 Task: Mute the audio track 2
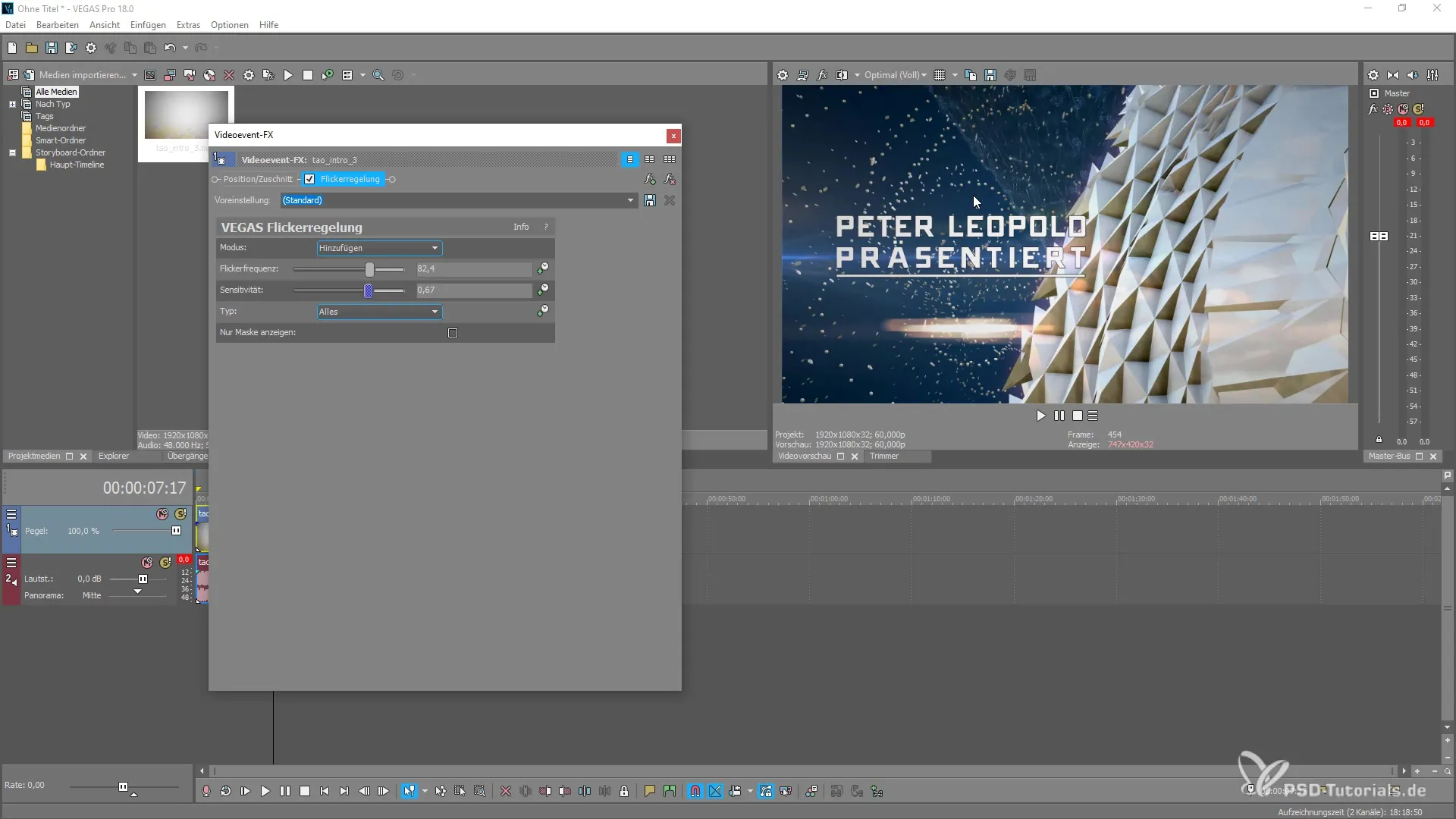(x=147, y=563)
